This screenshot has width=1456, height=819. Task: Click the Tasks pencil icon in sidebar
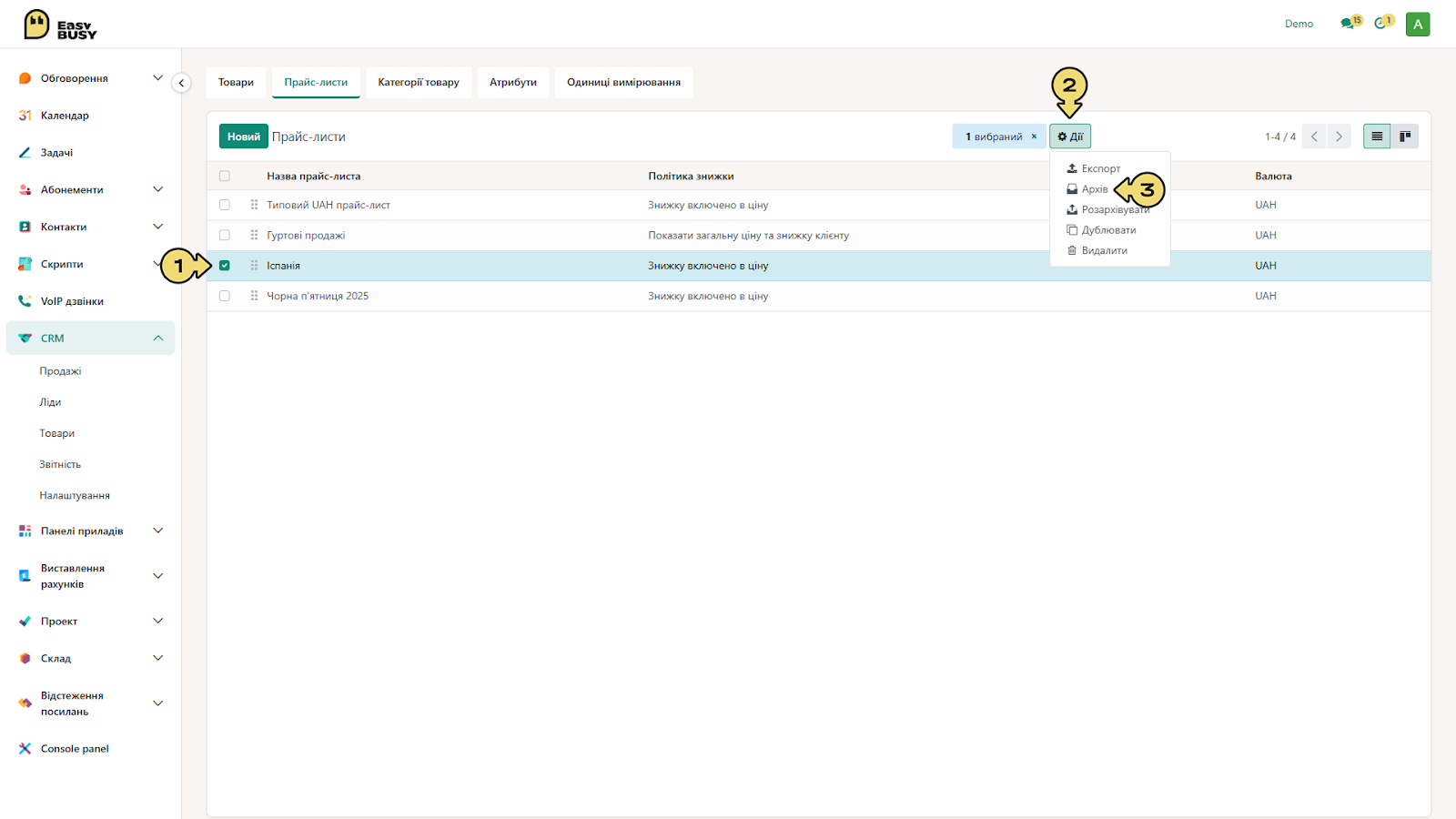coord(25,153)
